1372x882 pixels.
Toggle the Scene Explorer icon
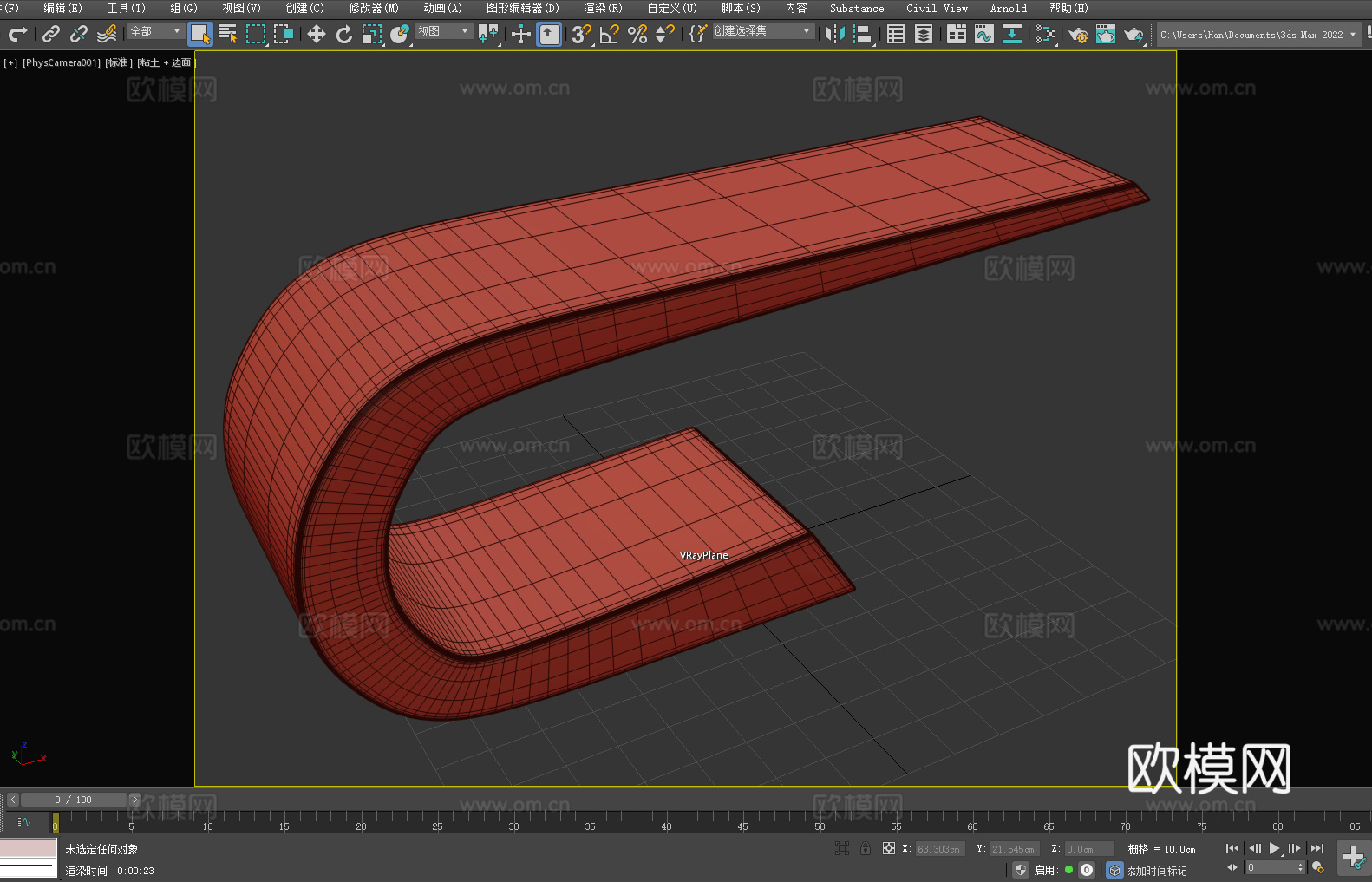[x=896, y=34]
